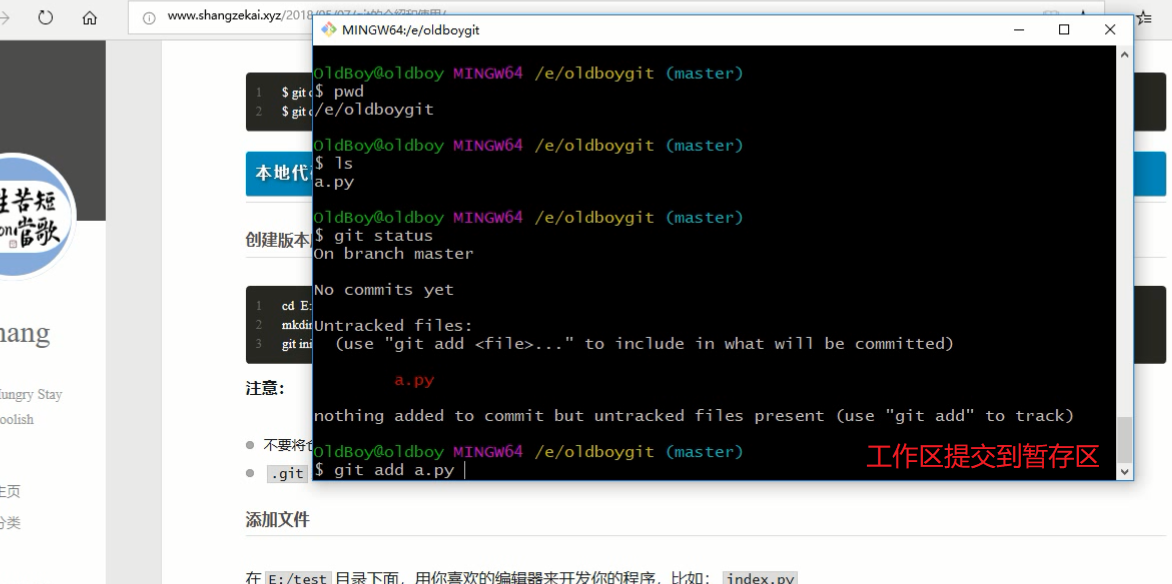
Task: Click the MINGW64:/e/oldboygit title bar text
Action: pos(410,30)
